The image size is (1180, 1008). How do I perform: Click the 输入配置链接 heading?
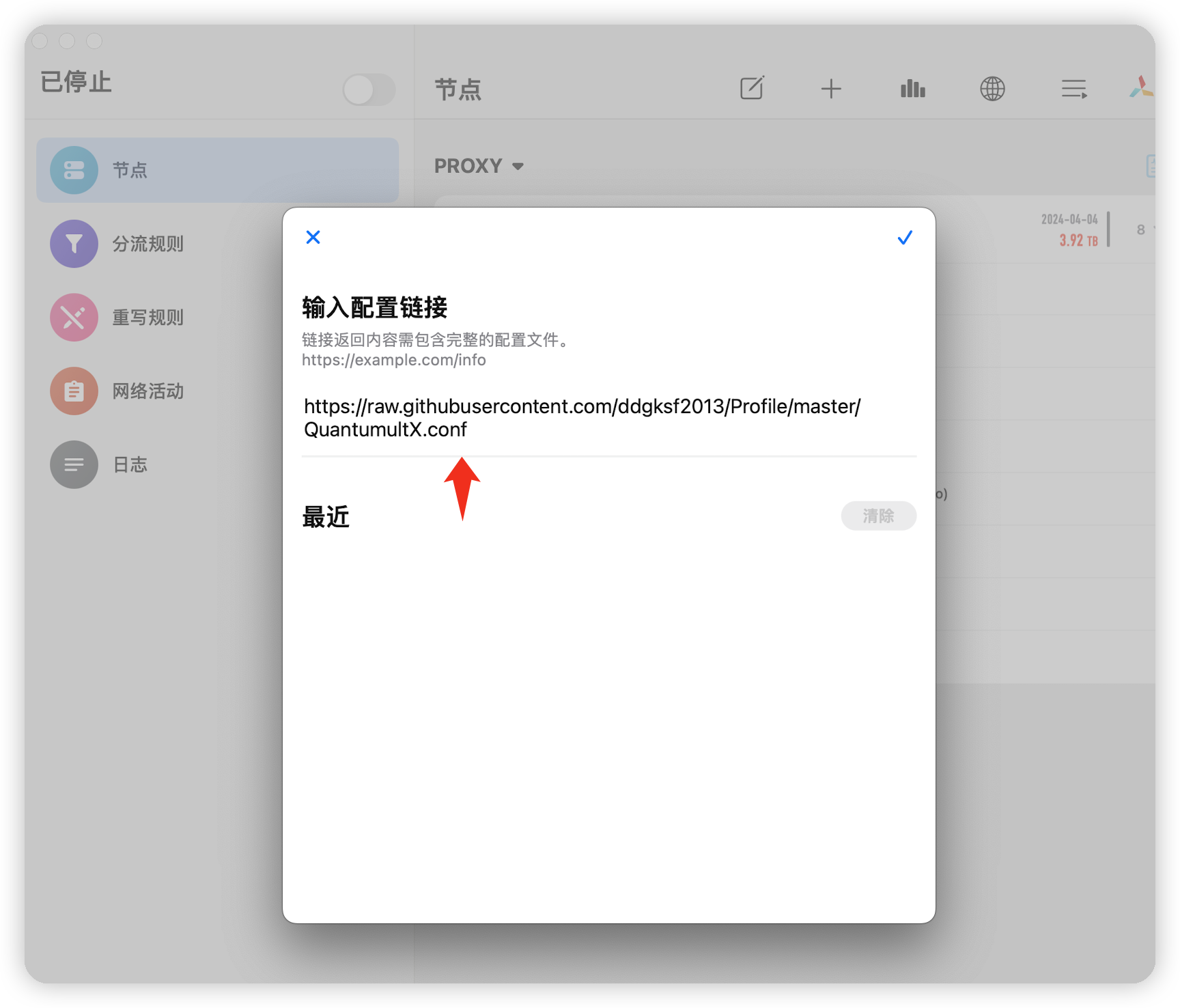pyautogui.click(x=375, y=308)
